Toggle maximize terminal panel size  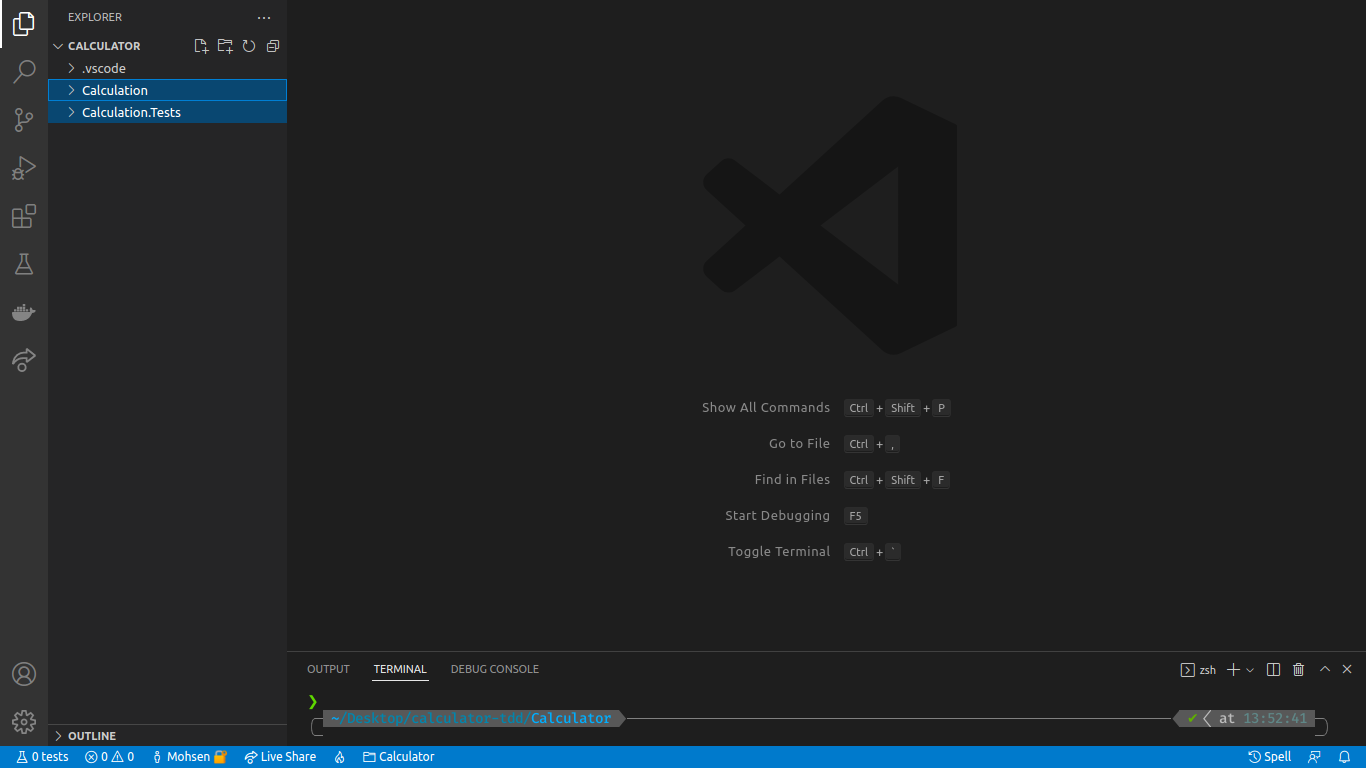(1325, 670)
